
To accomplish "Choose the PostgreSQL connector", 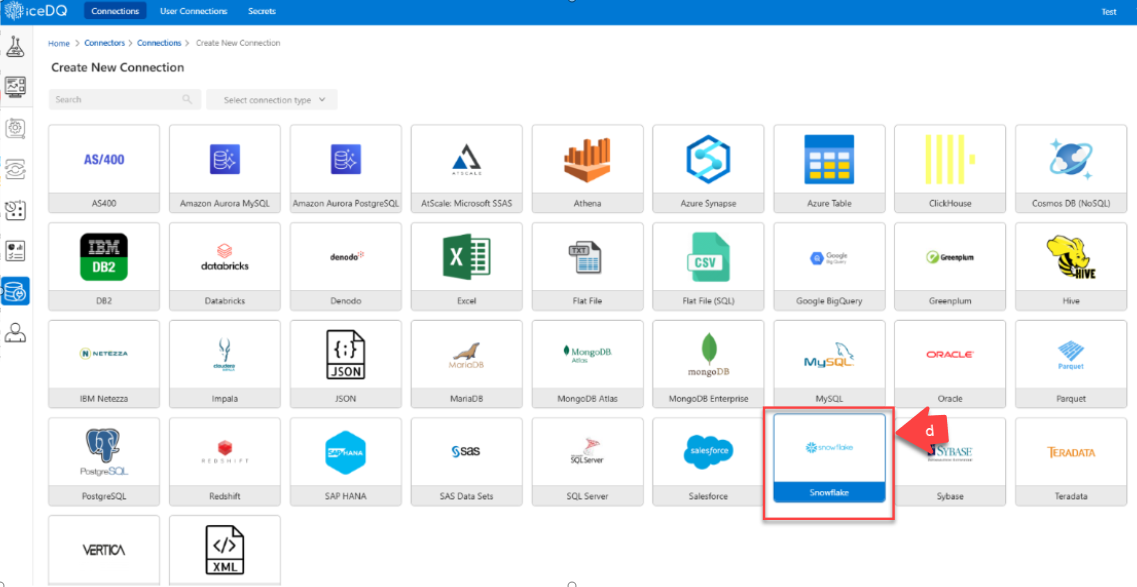I will point(103,462).
